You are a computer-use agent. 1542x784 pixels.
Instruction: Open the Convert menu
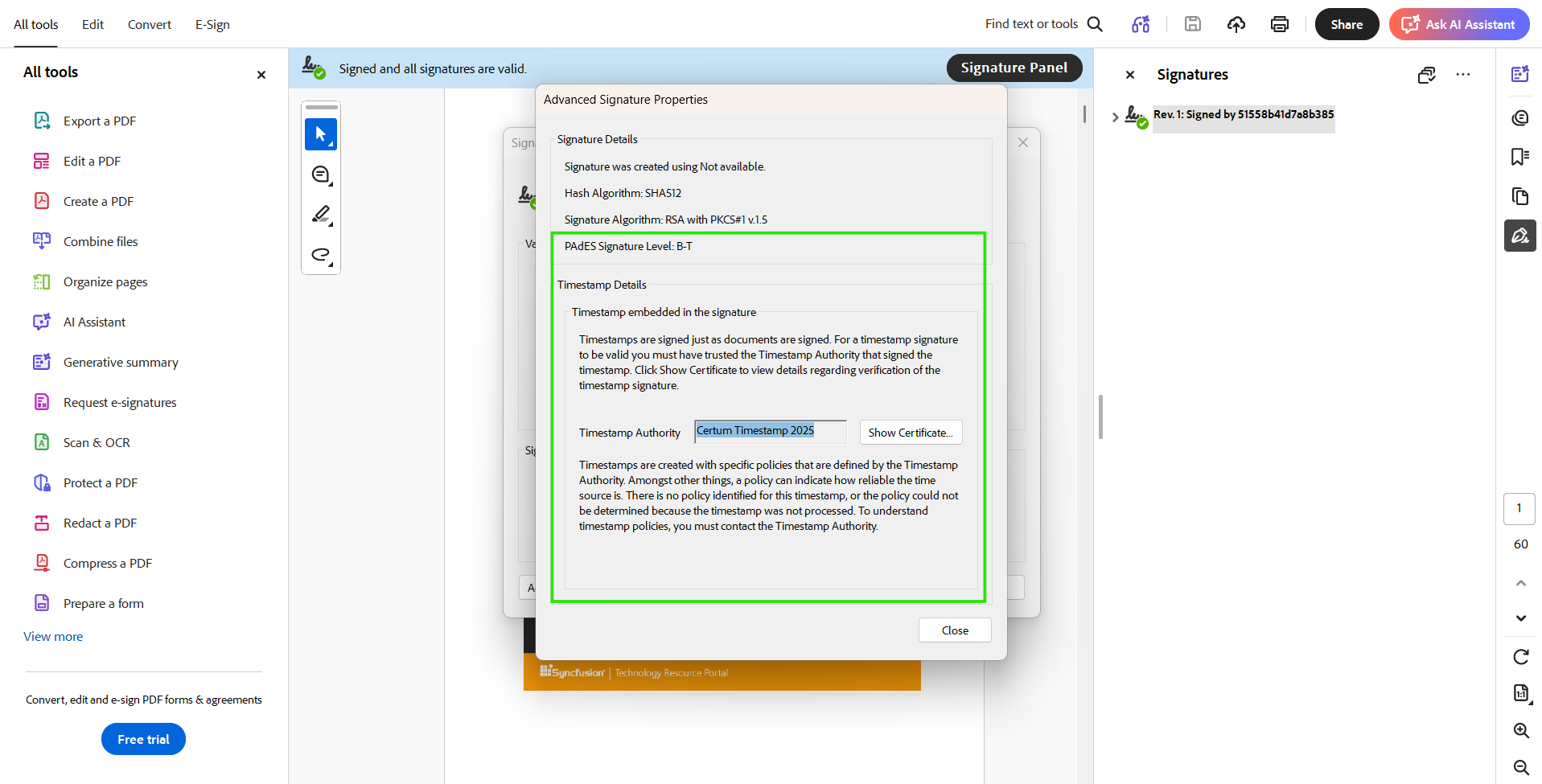point(150,24)
